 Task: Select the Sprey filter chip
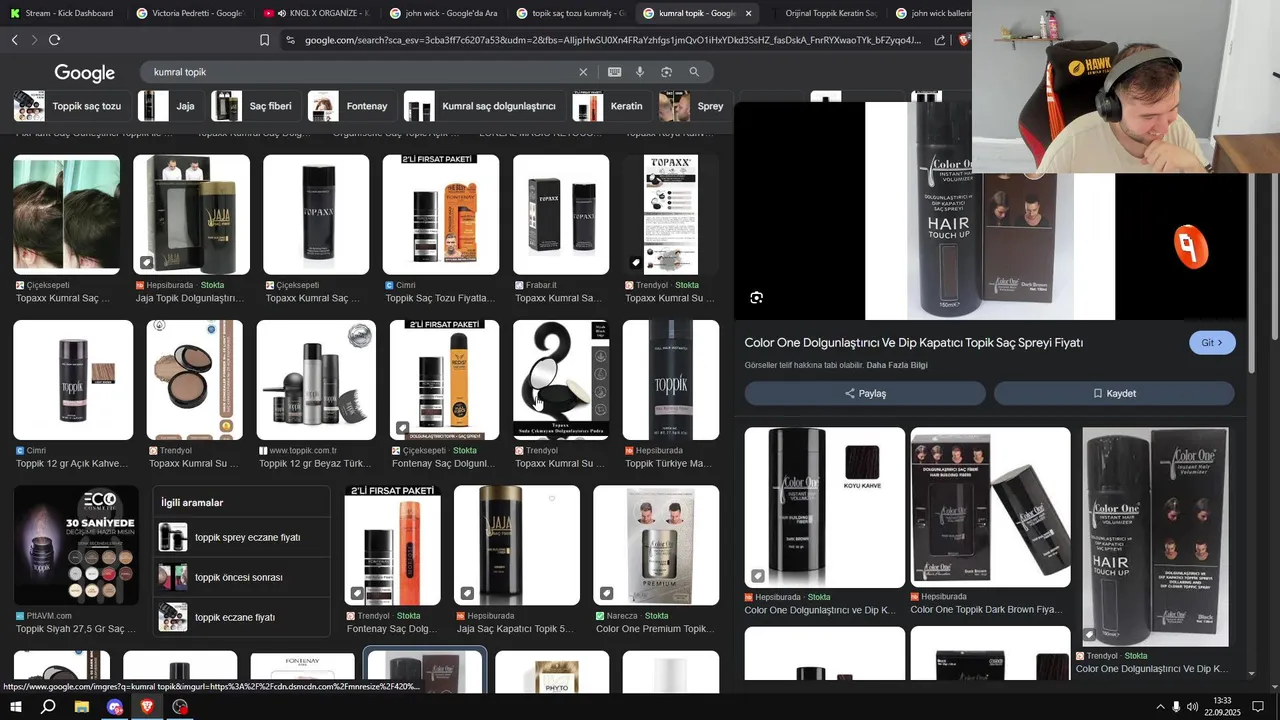[x=694, y=106]
